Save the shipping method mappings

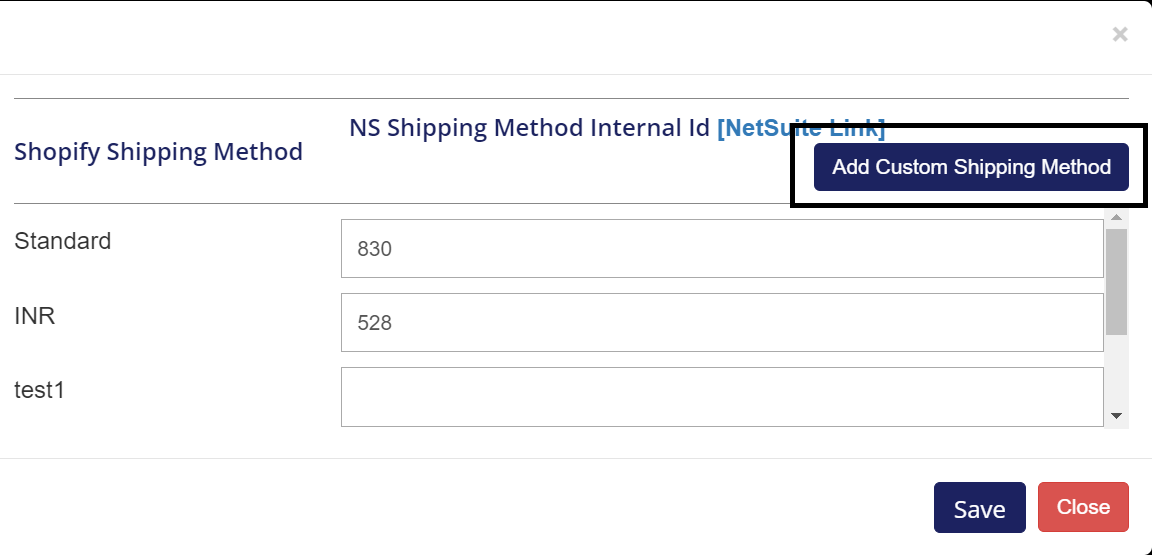pos(979,508)
